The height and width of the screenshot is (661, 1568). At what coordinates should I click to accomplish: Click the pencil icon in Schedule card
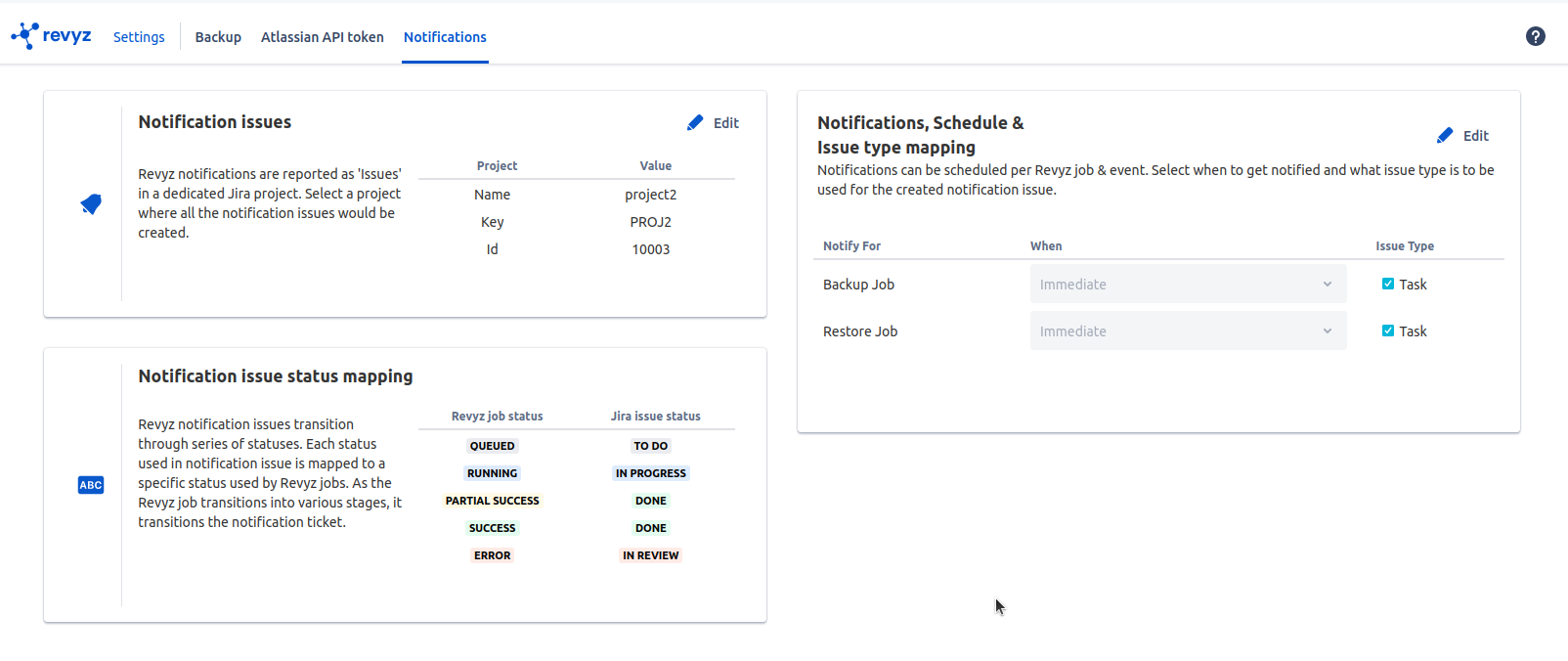click(x=1445, y=136)
